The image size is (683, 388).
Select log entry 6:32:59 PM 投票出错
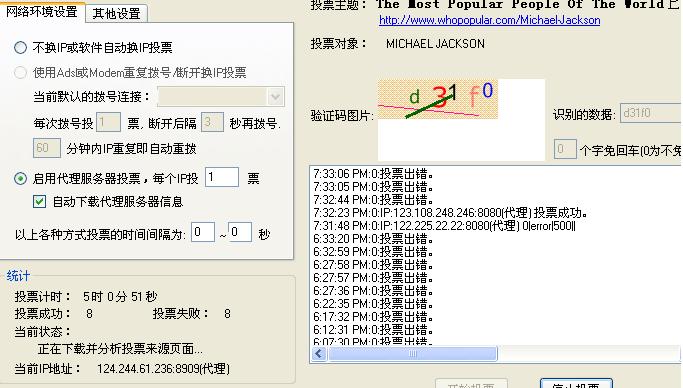pyautogui.click(x=373, y=252)
